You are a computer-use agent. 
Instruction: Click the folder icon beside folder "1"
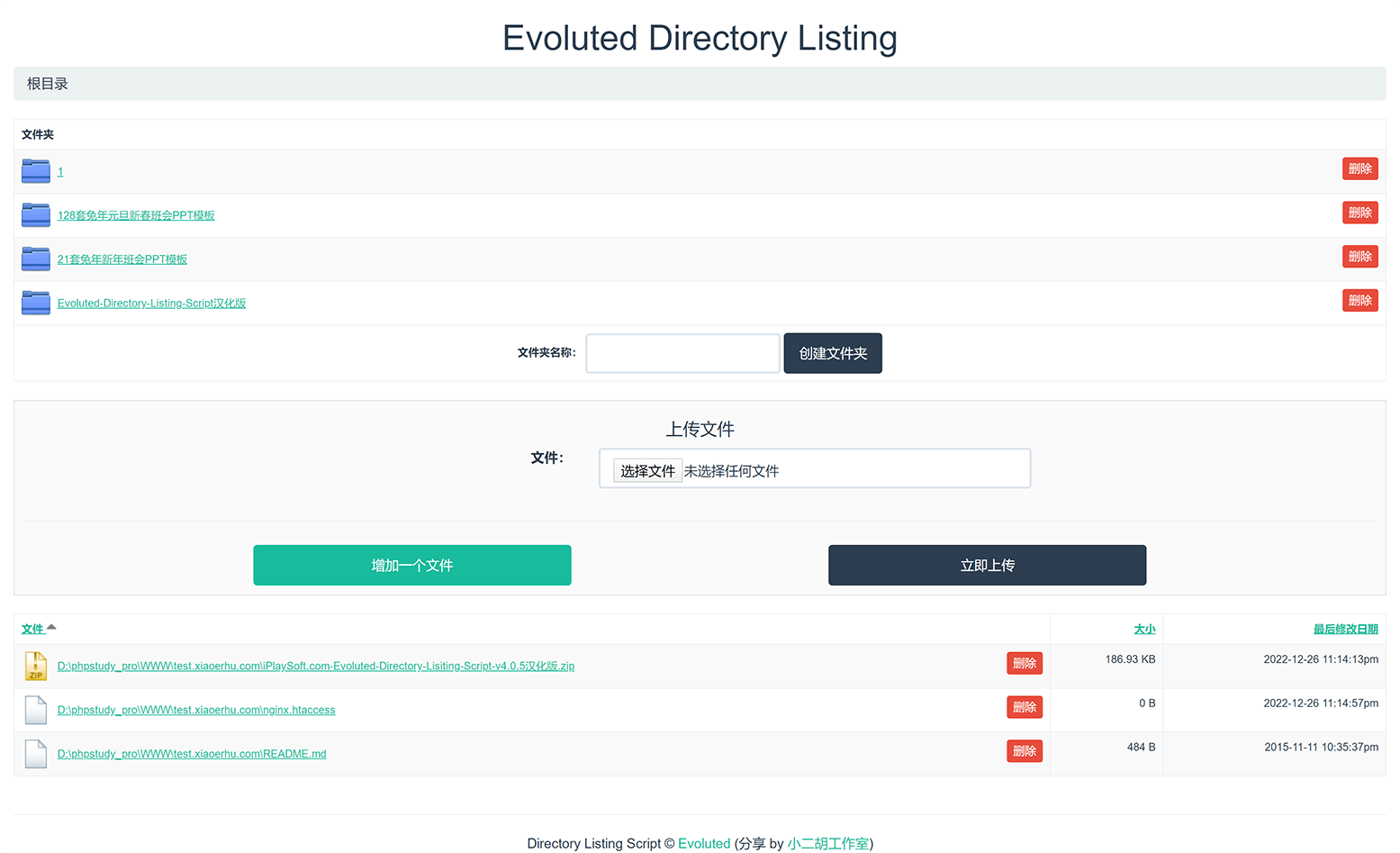pyautogui.click(x=36, y=171)
